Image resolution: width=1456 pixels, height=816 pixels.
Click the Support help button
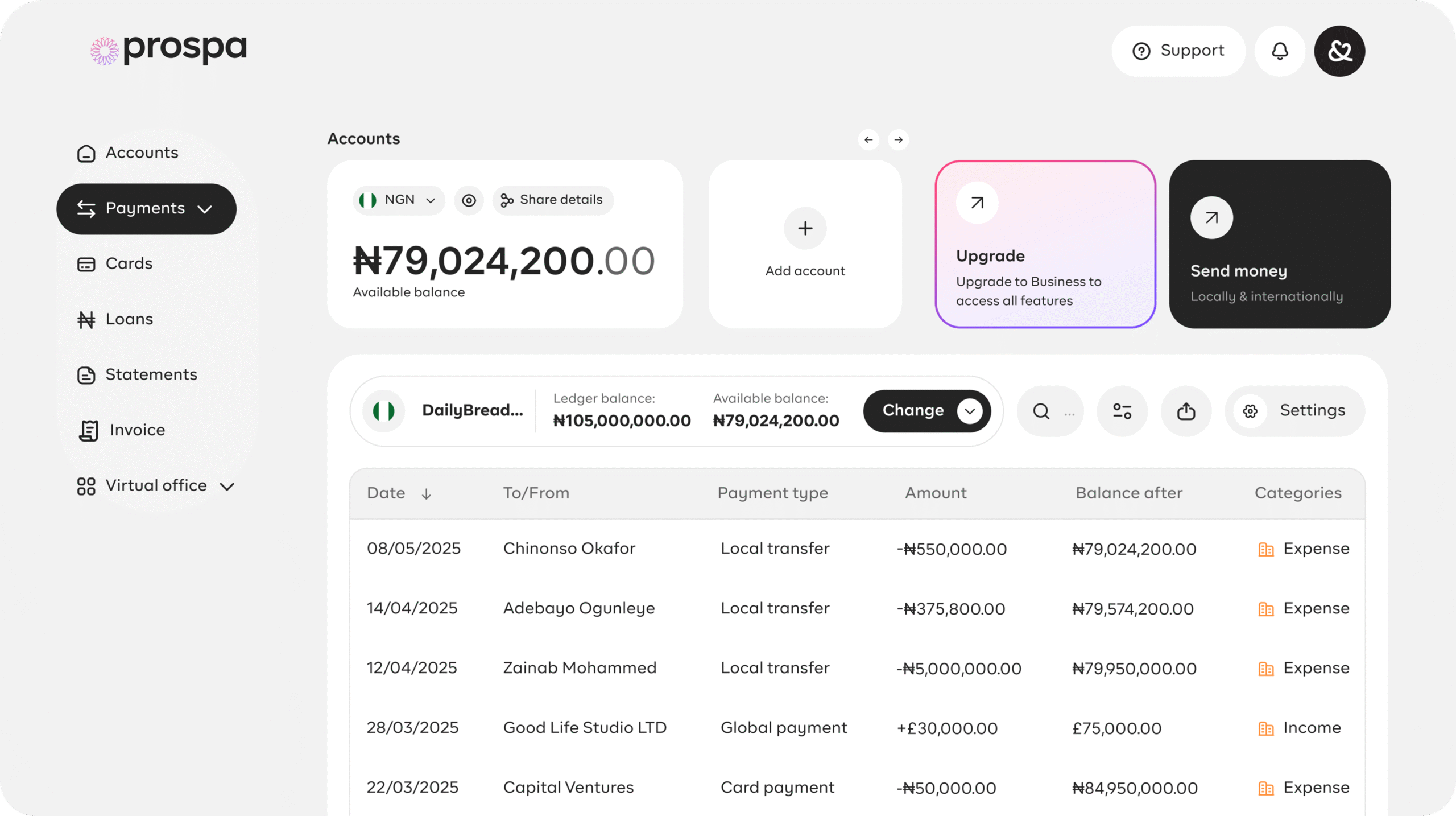point(1178,51)
